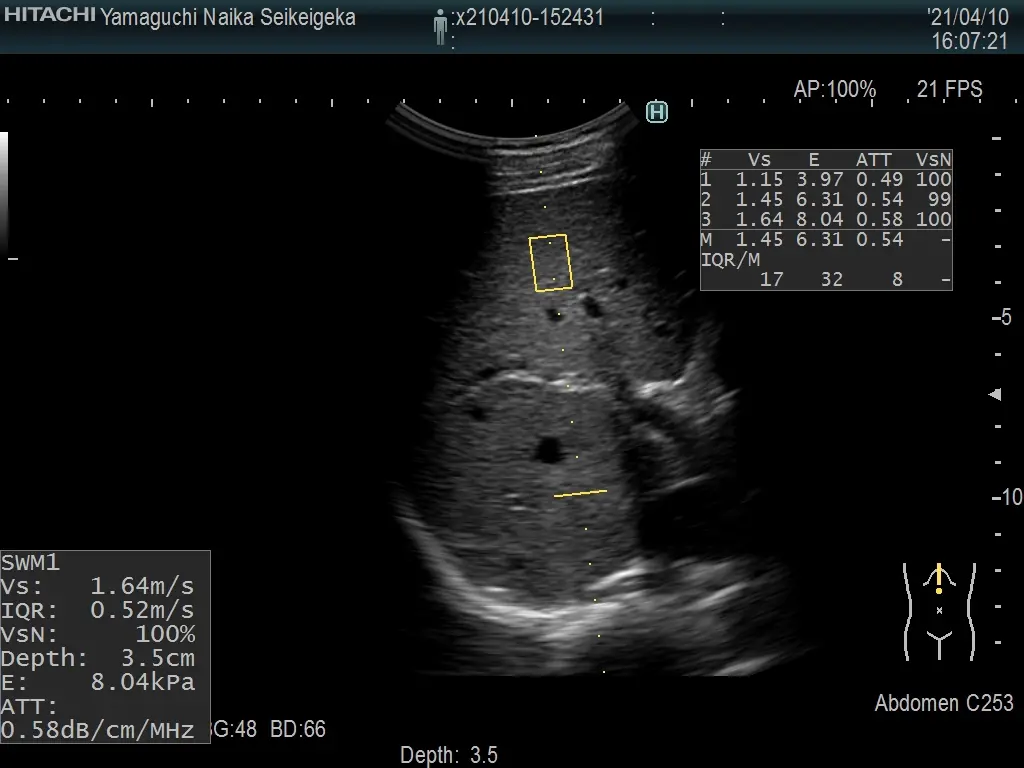Click the yellow caliper line in the image

[580, 493]
